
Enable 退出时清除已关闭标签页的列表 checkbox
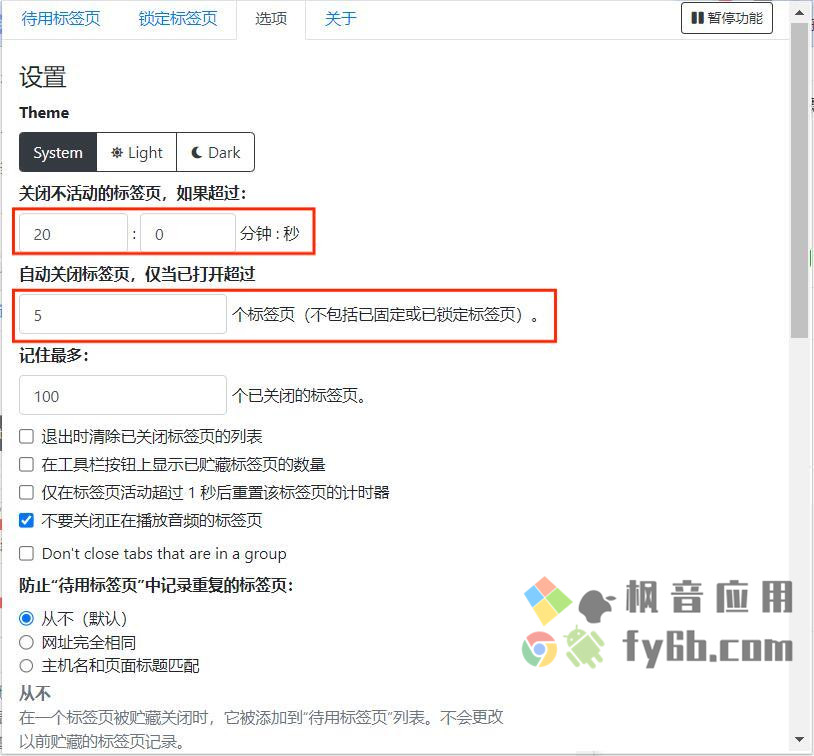coord(26,436)
